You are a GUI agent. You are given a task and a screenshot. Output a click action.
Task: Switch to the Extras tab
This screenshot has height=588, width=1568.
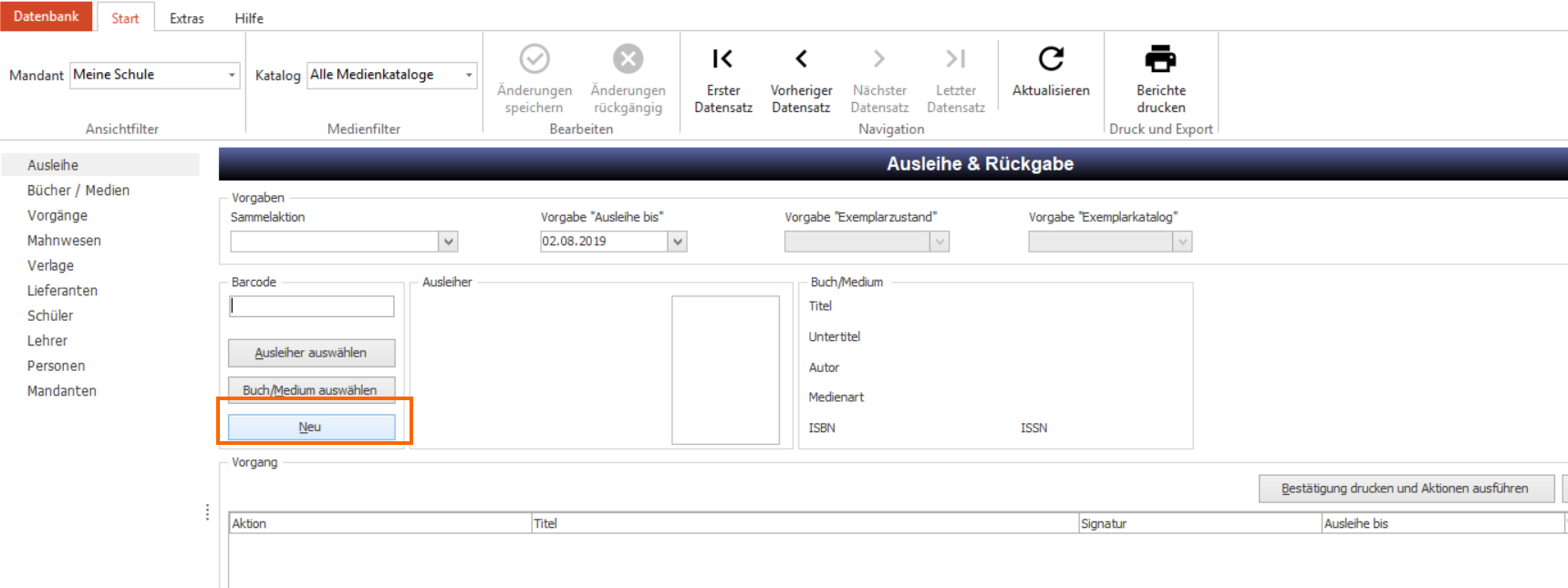tap(187, 18)
